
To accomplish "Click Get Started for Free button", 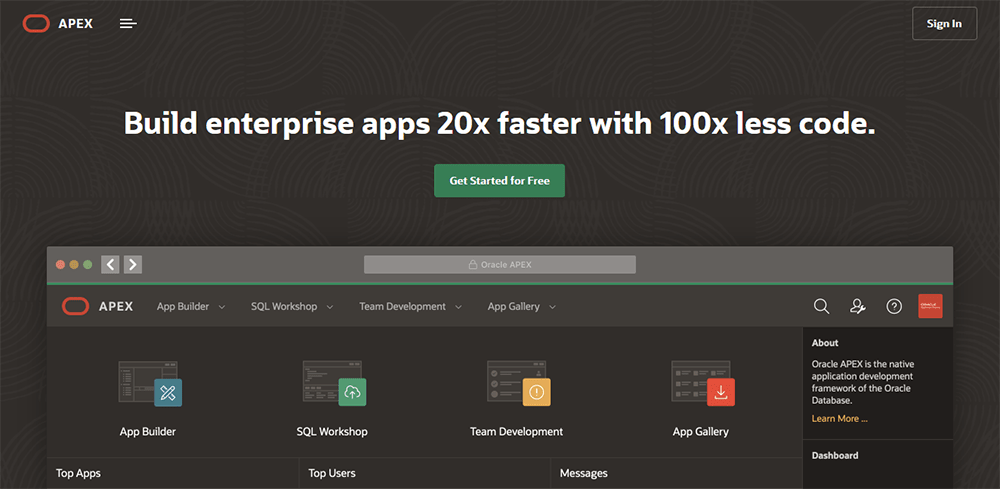I will [499, 180].
